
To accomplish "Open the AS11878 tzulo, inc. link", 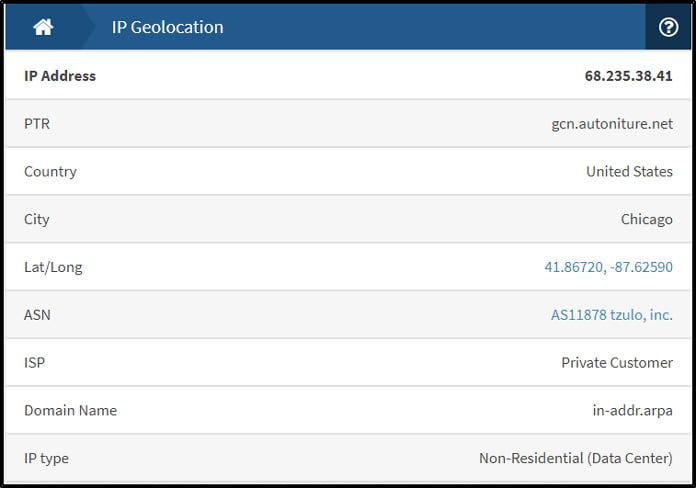I will [612, 315].
